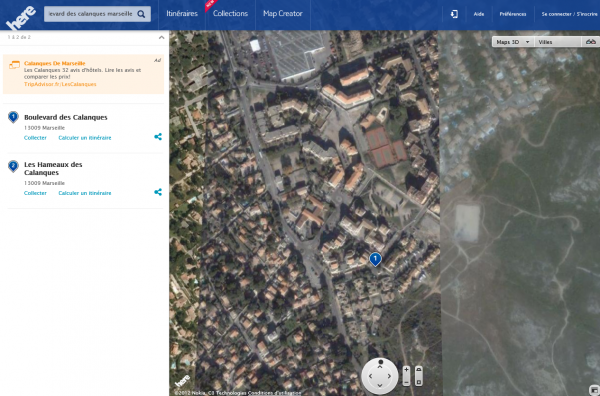Open the Collections tab

pyautogui.click(x=230, y=14)
